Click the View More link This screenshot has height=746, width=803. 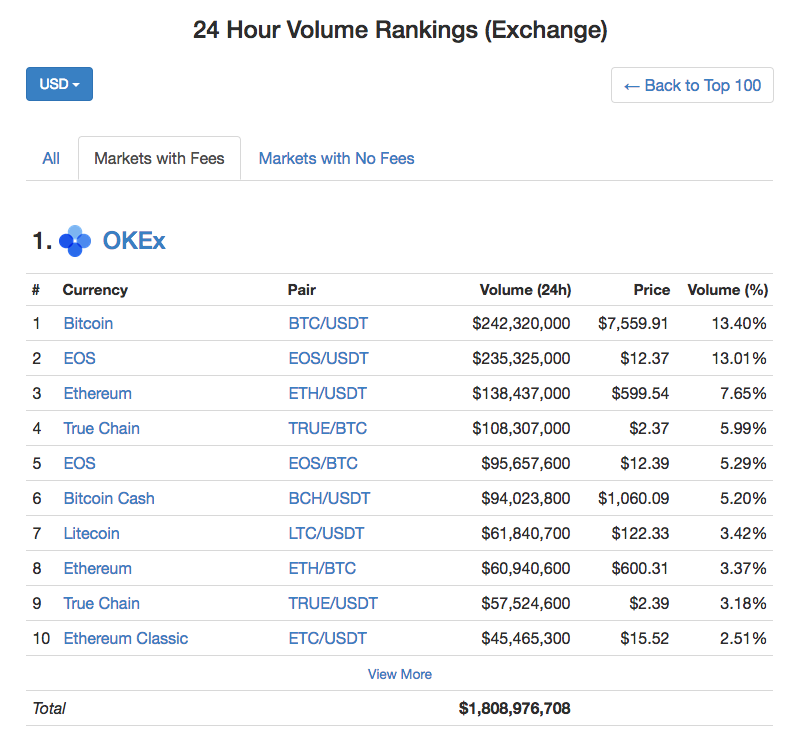[399, 674]
